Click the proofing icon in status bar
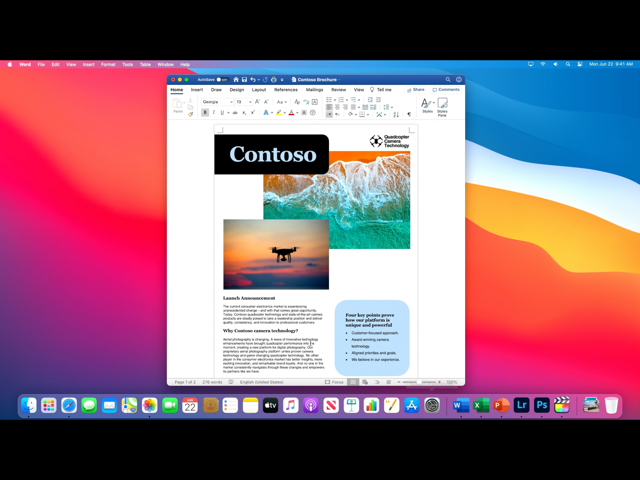 231,382
